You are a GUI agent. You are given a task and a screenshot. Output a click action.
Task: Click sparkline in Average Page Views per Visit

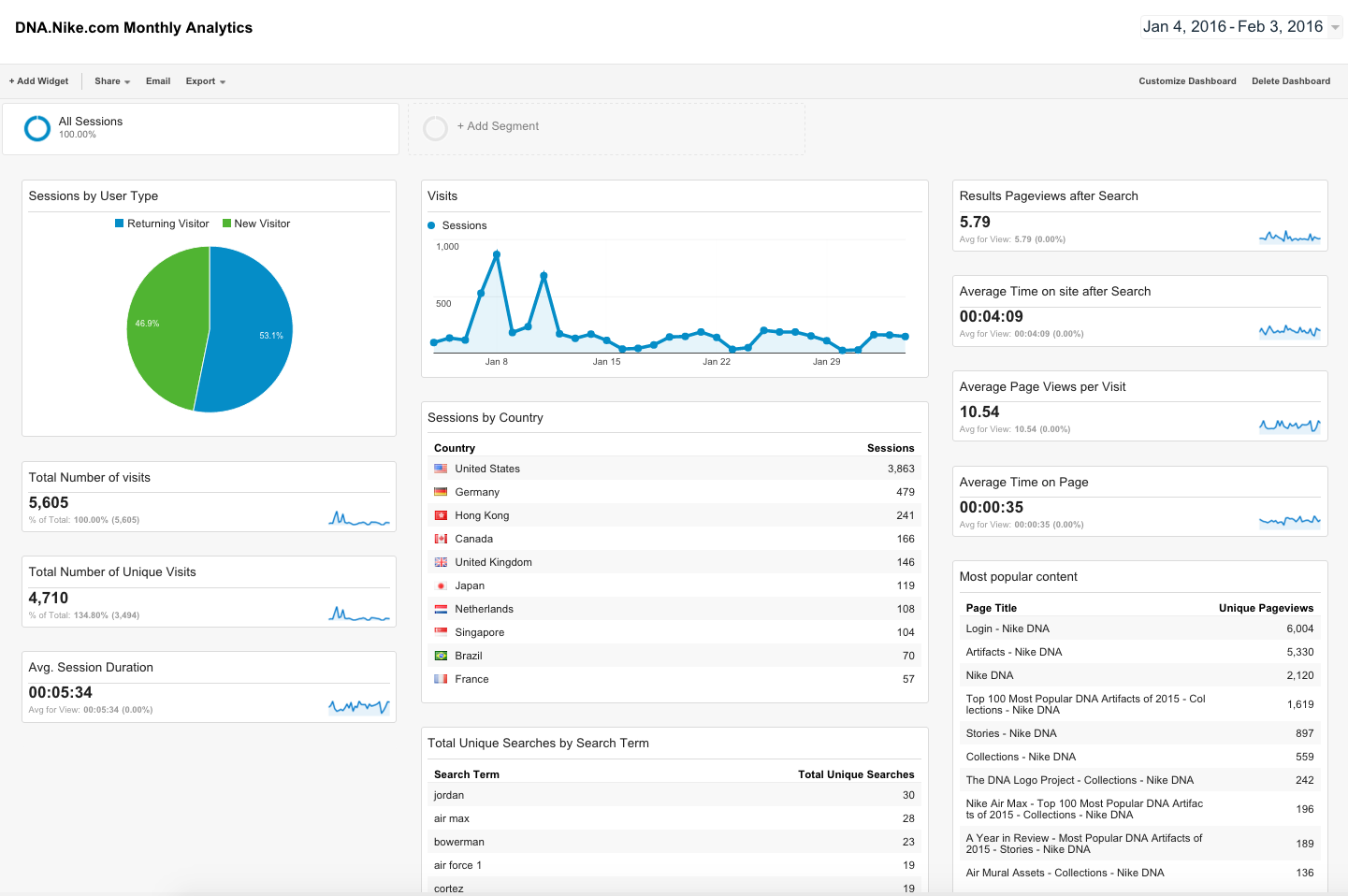[1290, 426]
